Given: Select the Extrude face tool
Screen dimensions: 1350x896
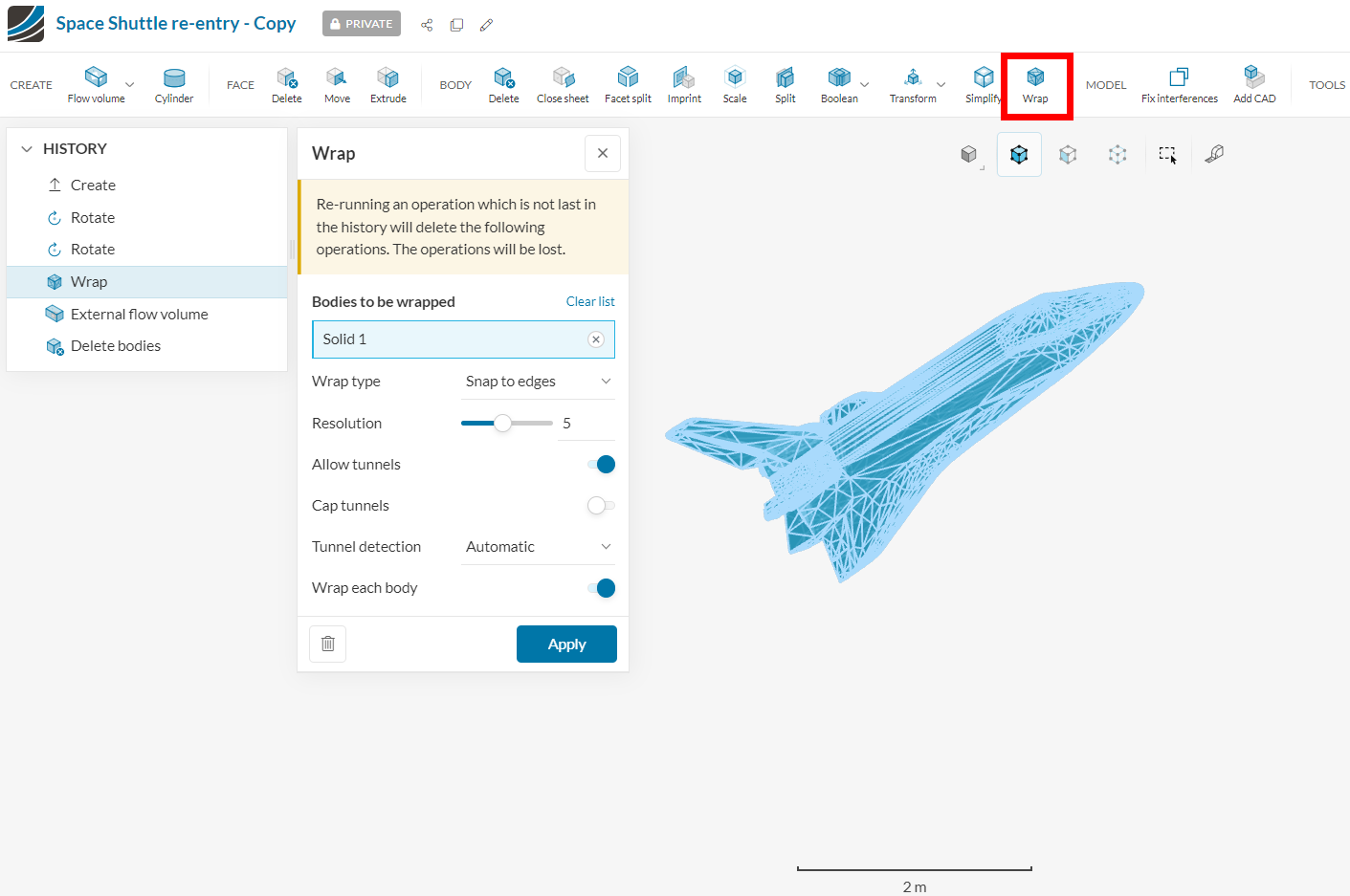Looking at the screenshot, I should point(387,84).
